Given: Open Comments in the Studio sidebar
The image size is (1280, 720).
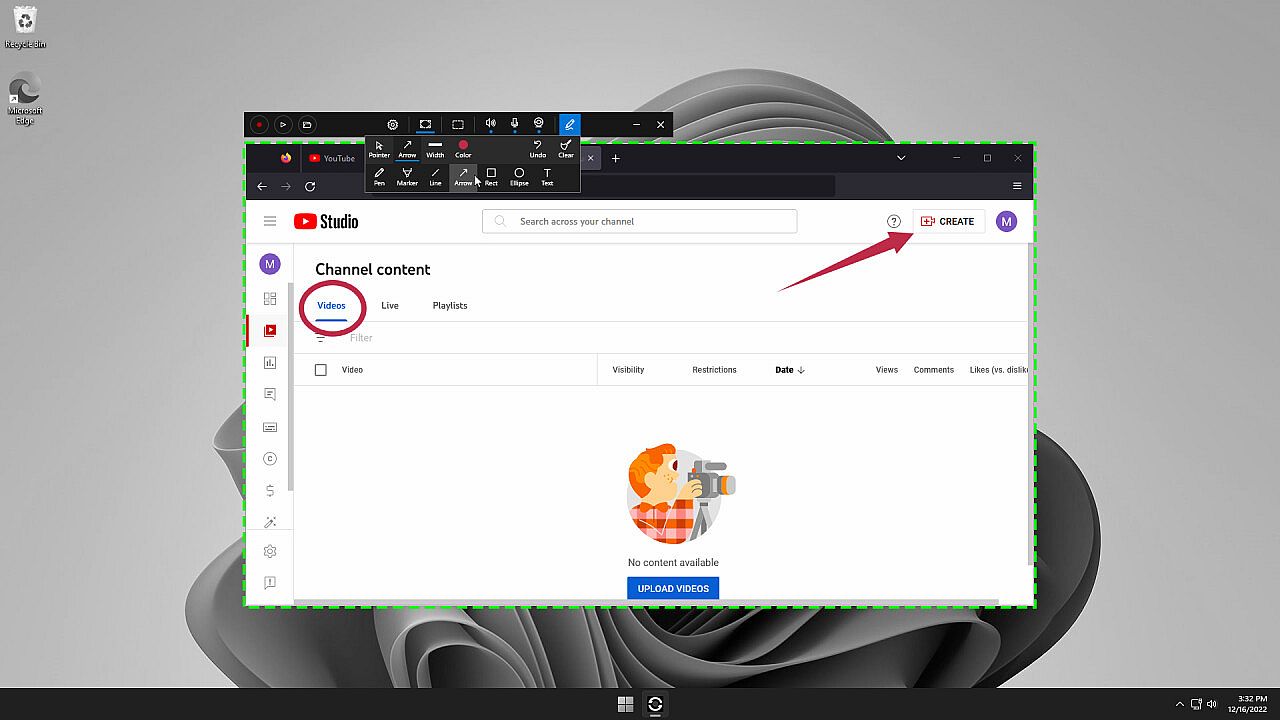Looking at the screenshot, I should 270,395.
